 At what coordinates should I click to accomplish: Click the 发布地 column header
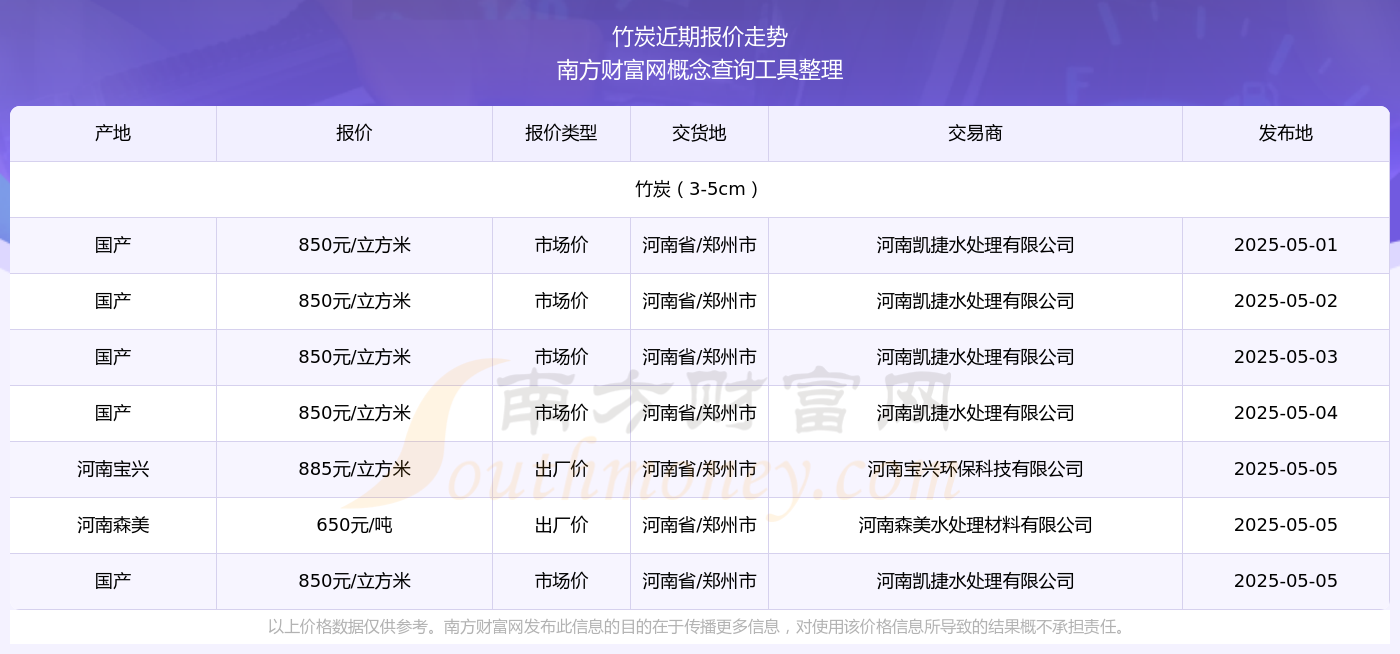[1286, 133]
